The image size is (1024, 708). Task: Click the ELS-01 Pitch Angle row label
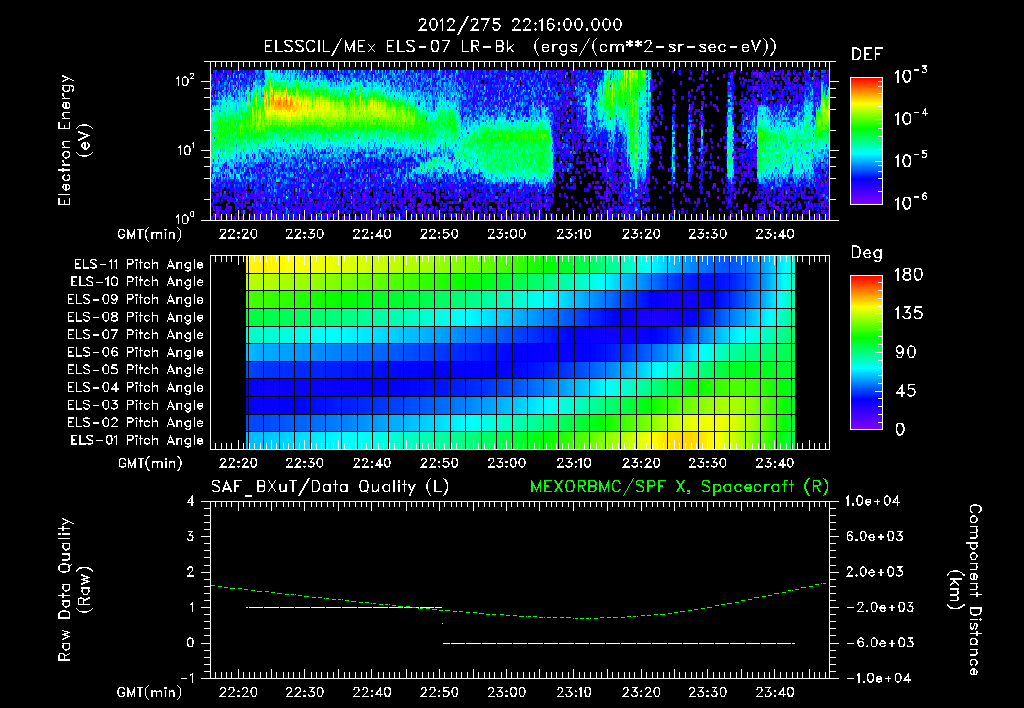pyautogui.click(x=136, y=440)
